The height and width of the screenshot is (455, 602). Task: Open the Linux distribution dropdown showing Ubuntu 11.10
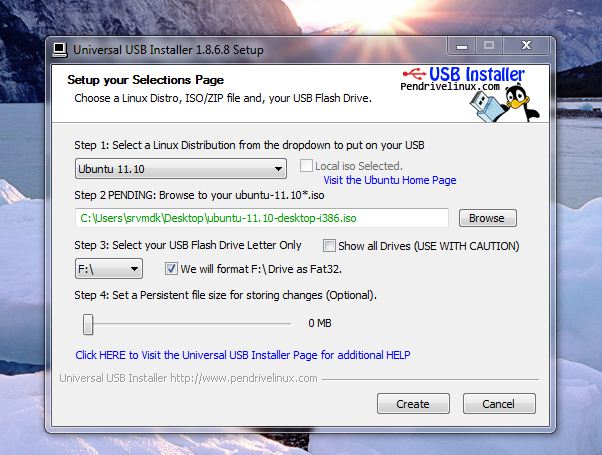(x=181, y=169)
